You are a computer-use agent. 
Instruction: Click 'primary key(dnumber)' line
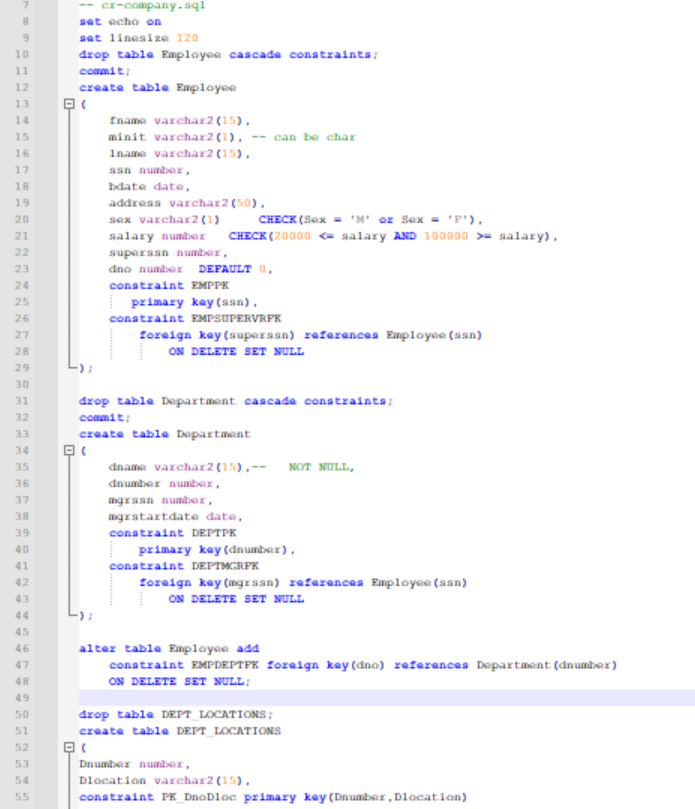coord(217,550)
